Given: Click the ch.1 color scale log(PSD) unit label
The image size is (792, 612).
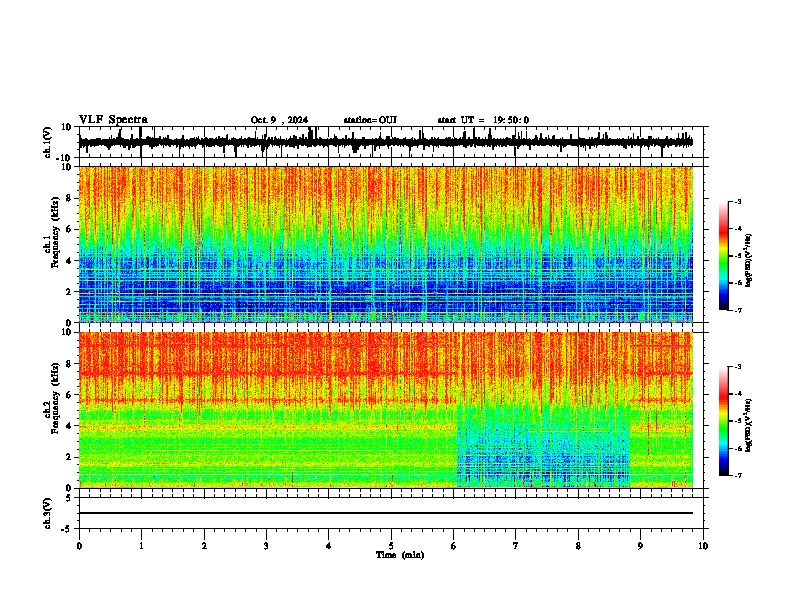Looking at the screenshot, I should pos(749,261).
